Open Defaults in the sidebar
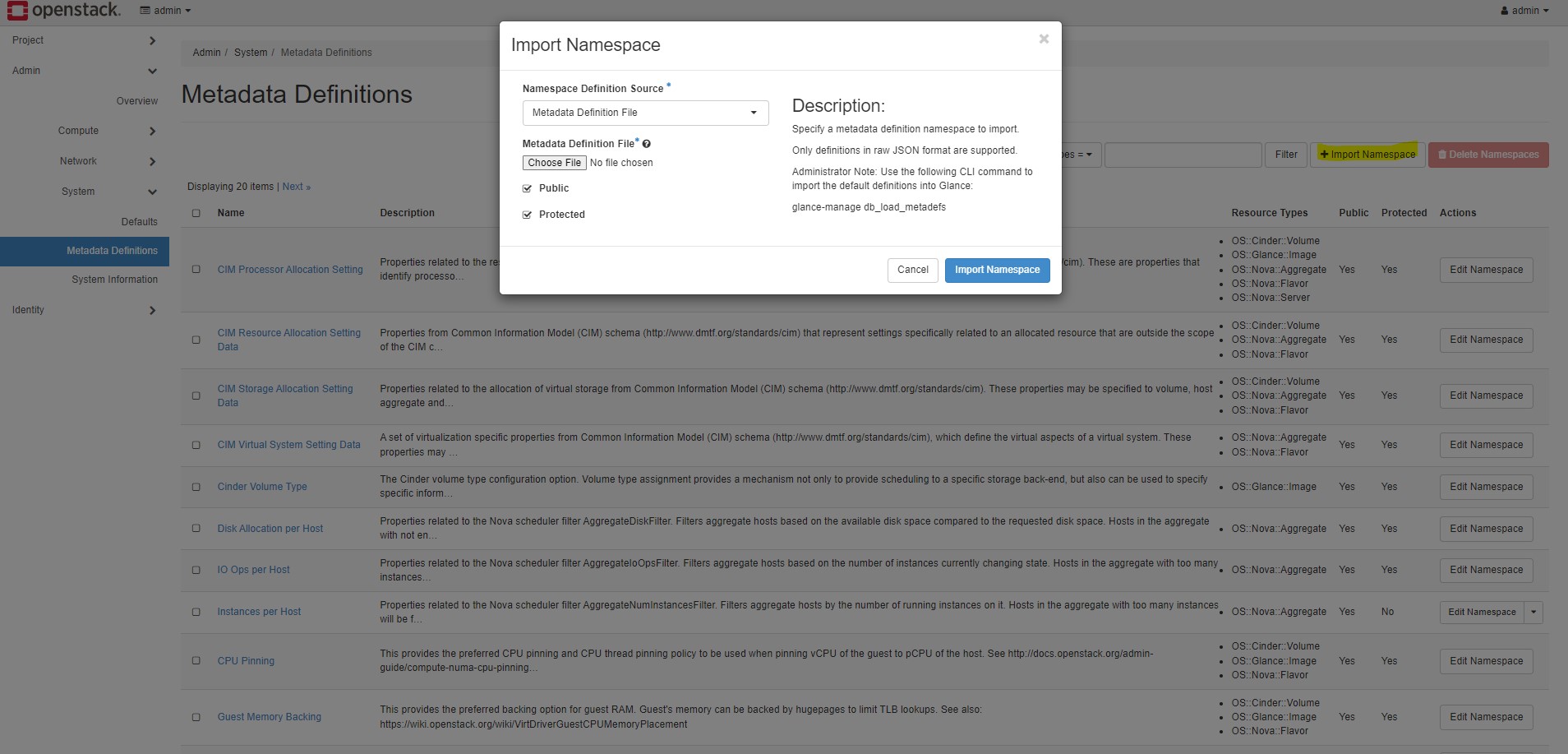This screenshot has height=754, width=1568. point(140,222)
